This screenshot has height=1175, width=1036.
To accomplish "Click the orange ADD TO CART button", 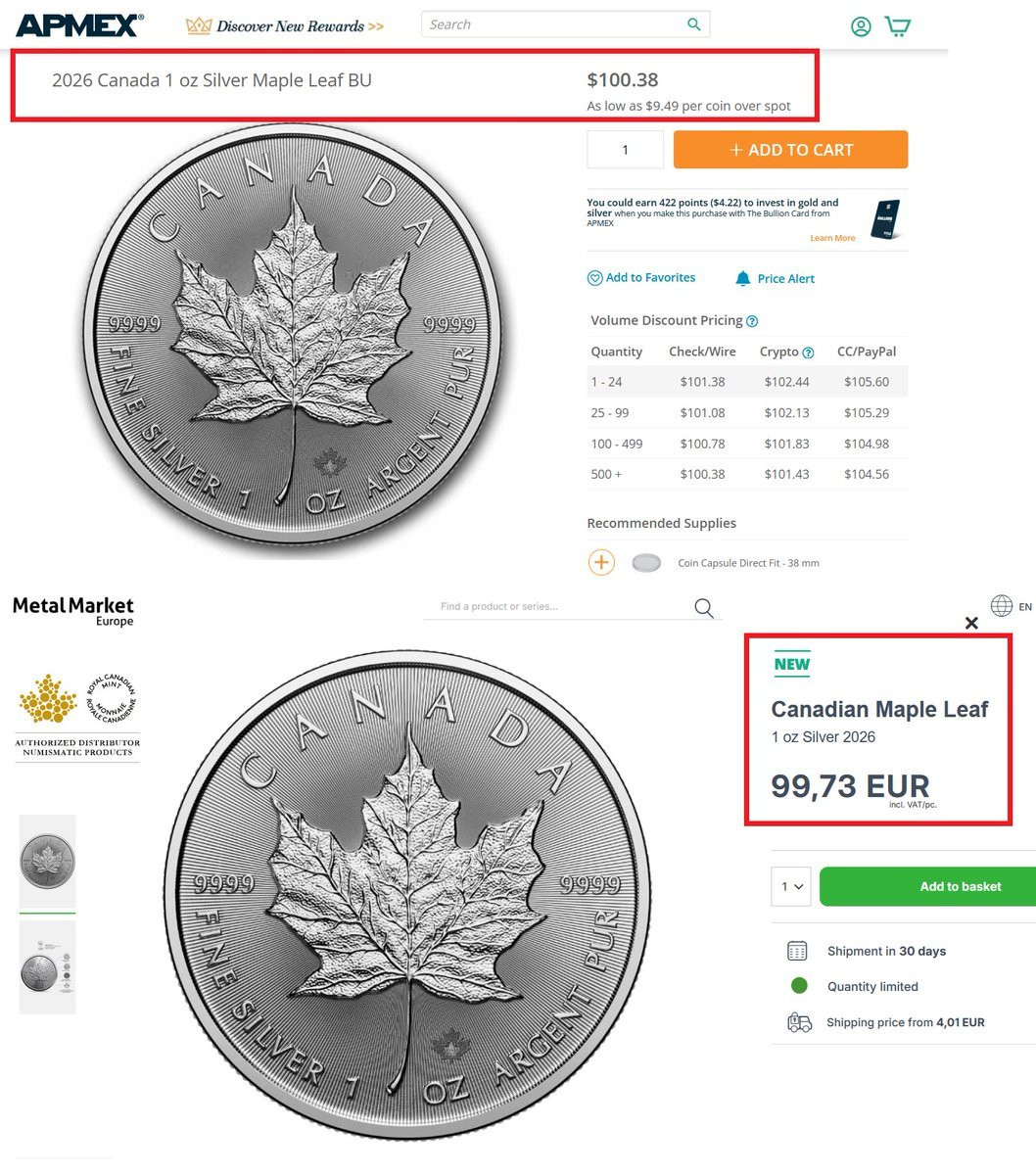I will click(790, 150).
